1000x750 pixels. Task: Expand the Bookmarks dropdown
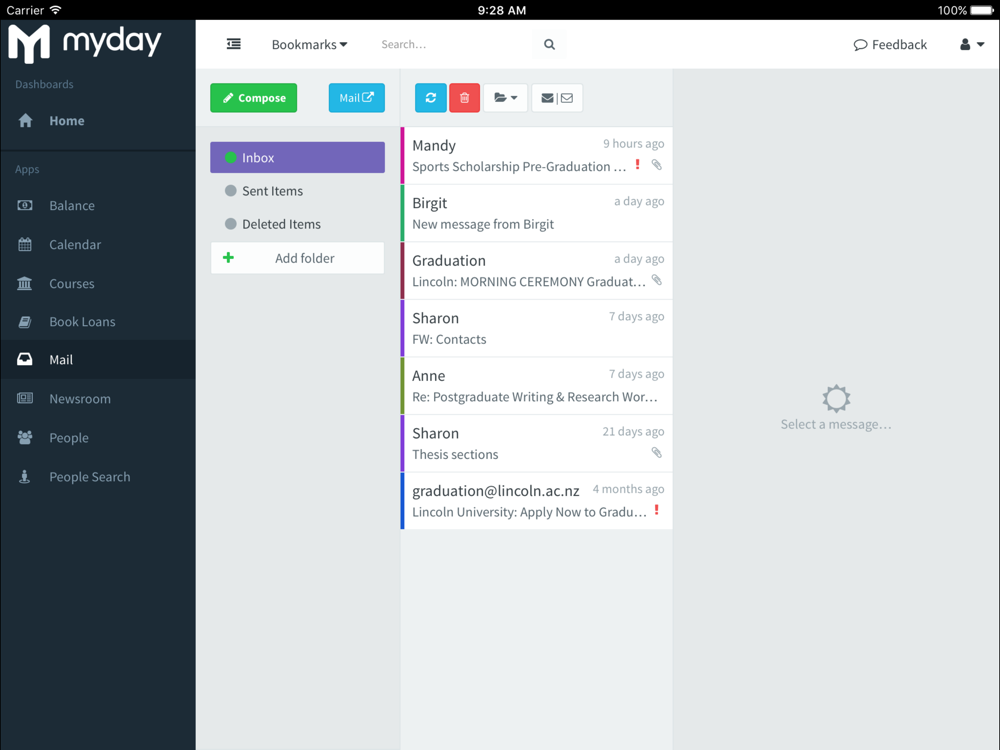309,45
